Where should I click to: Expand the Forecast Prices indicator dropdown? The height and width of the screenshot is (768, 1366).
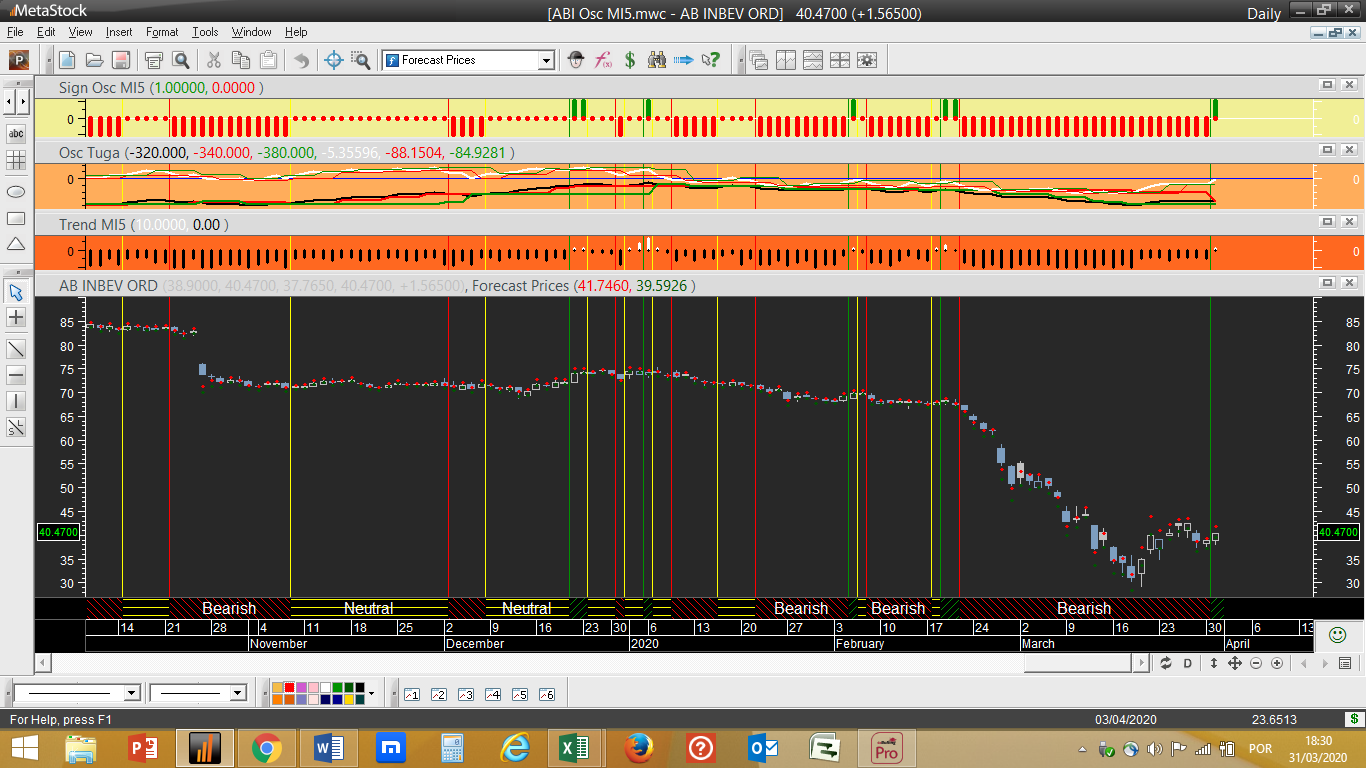(546, 60)
